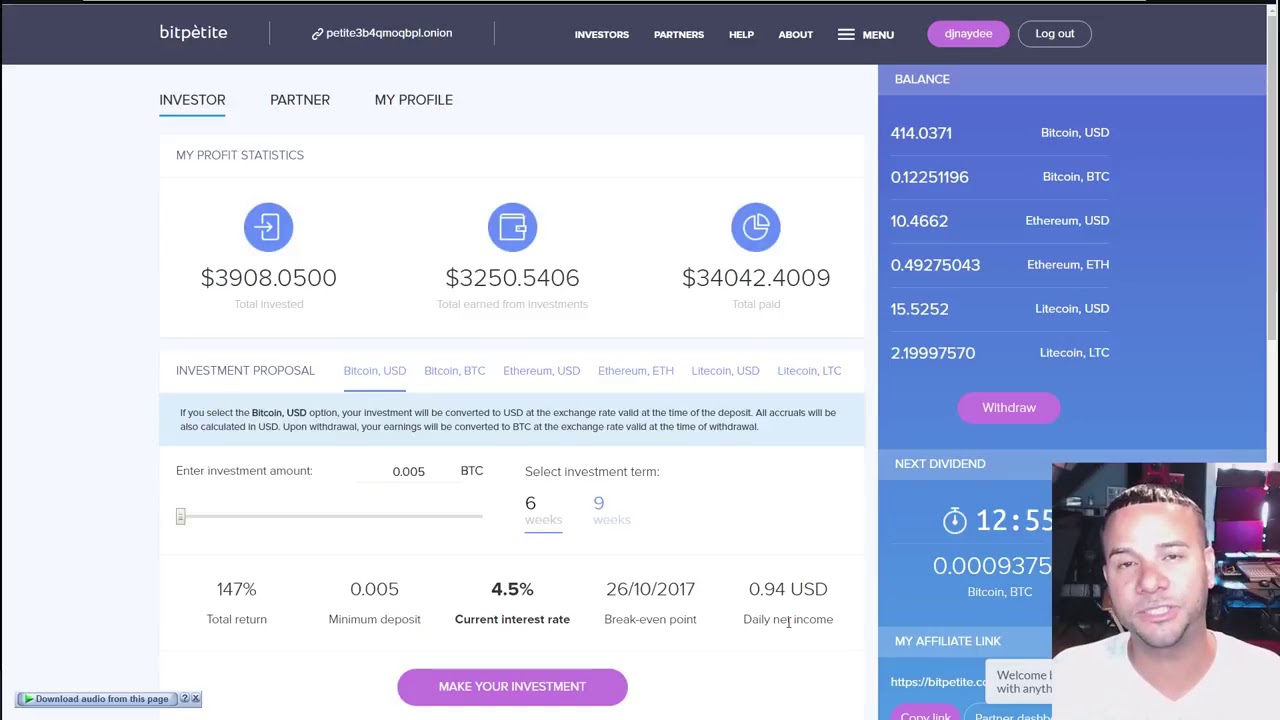Click the investment amount slider handle

pyautogui.click(x=181, y=516)
